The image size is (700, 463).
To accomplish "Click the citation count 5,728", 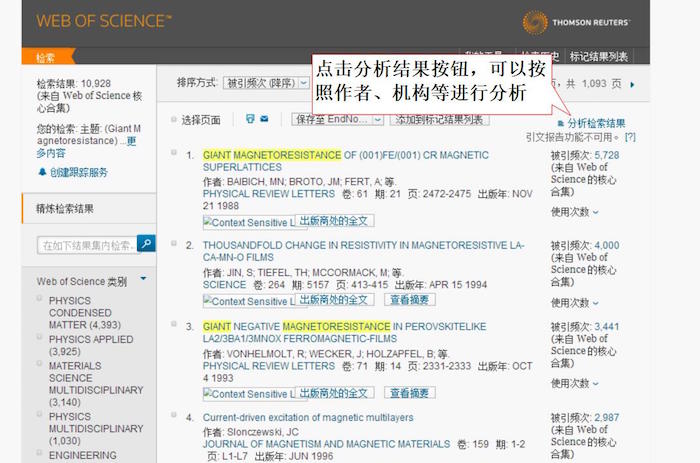I will coord(607,155).
